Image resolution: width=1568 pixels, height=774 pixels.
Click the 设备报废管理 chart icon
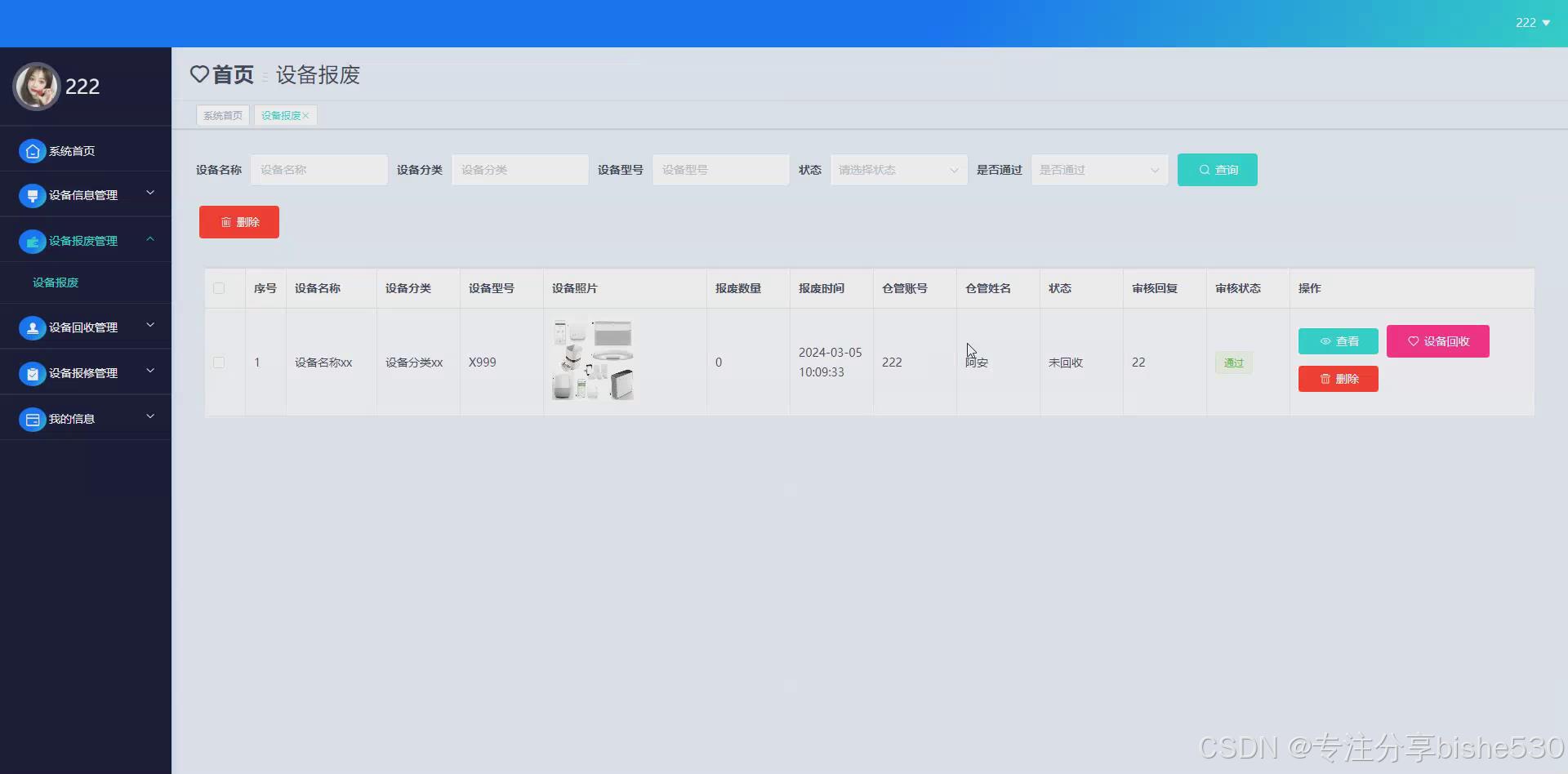32,241
